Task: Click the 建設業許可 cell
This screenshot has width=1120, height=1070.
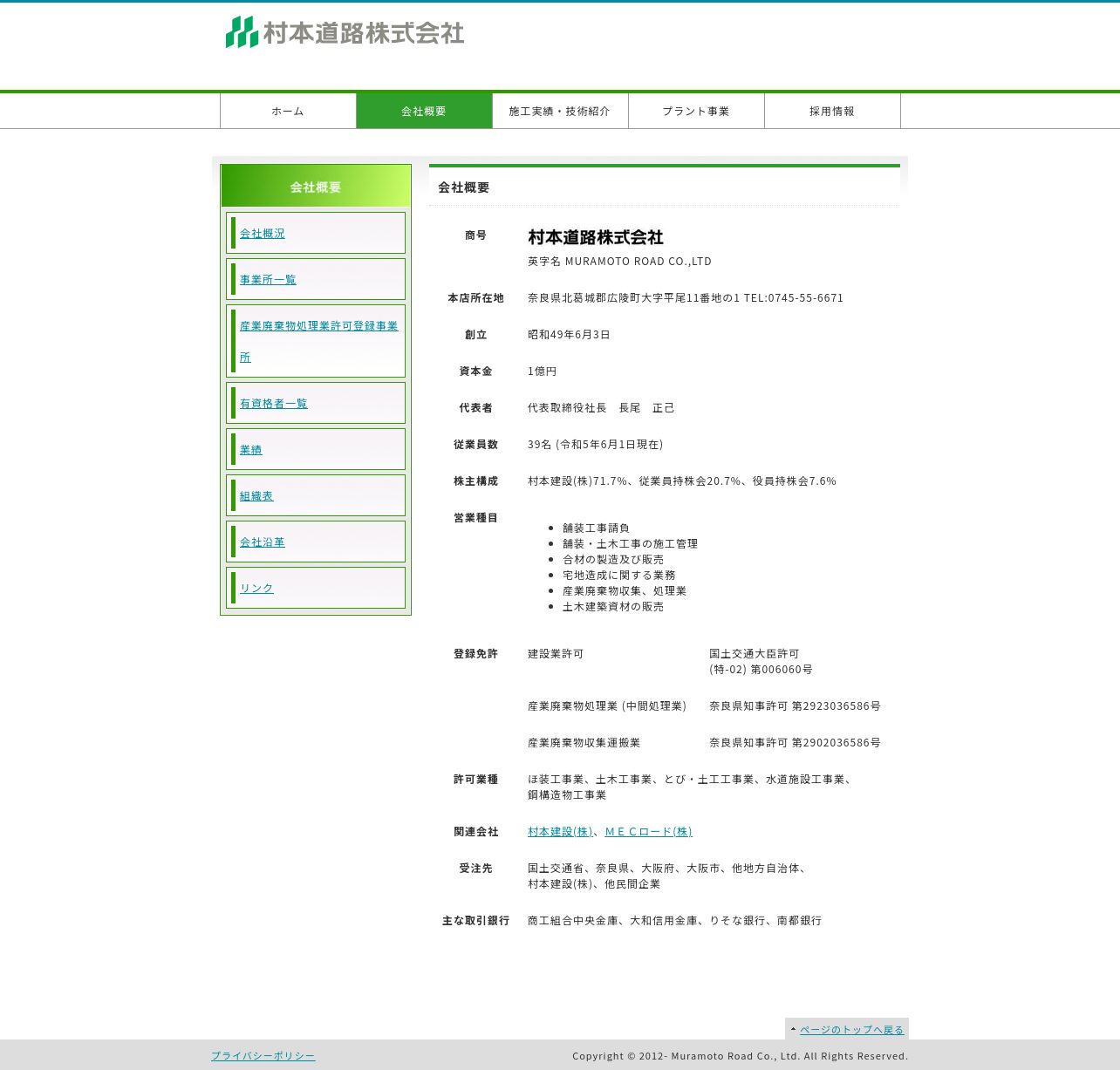Action: [x=556, y=654]
